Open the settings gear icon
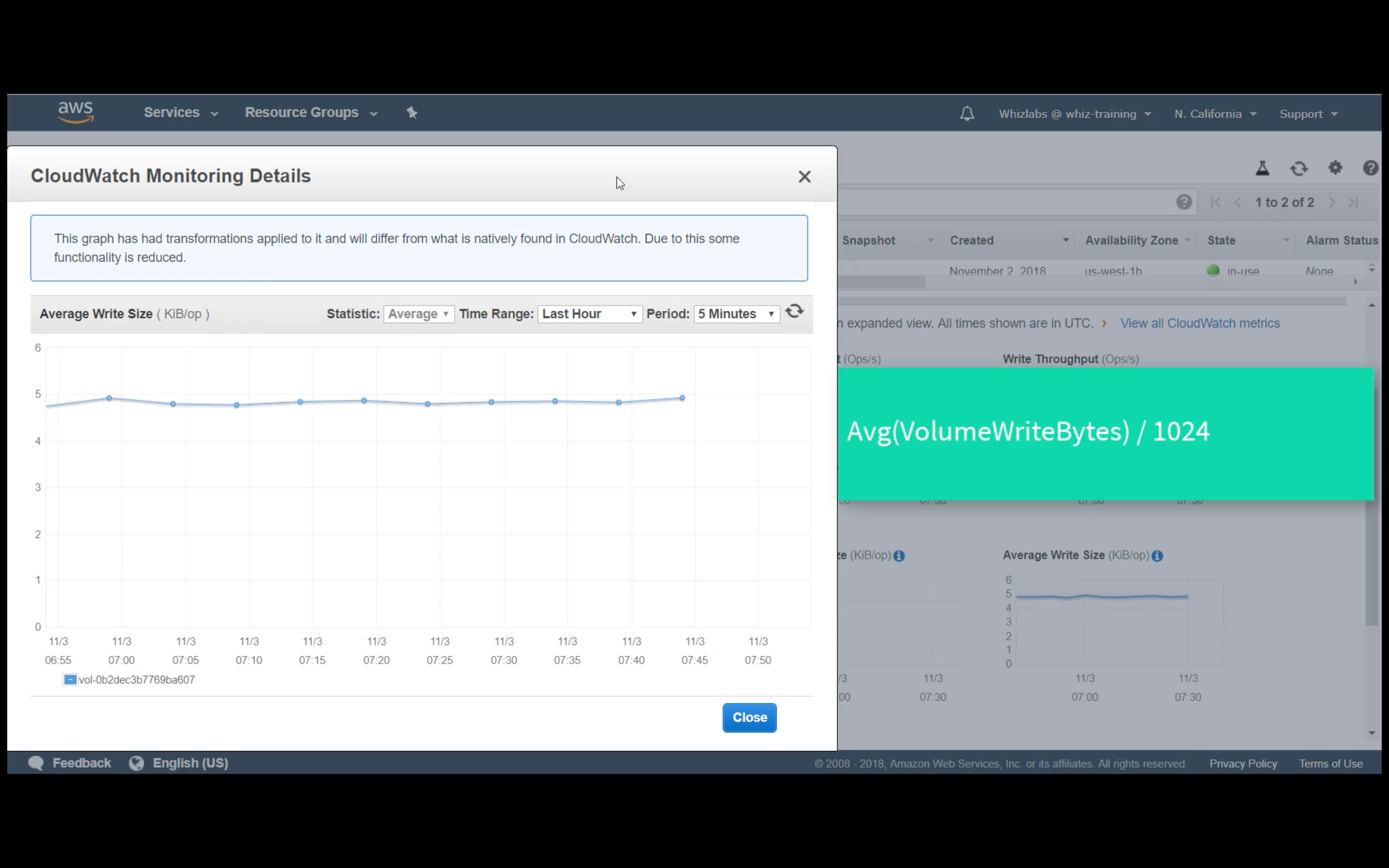Viewport: 1389px width, 868px height. tap(1335, 168)
